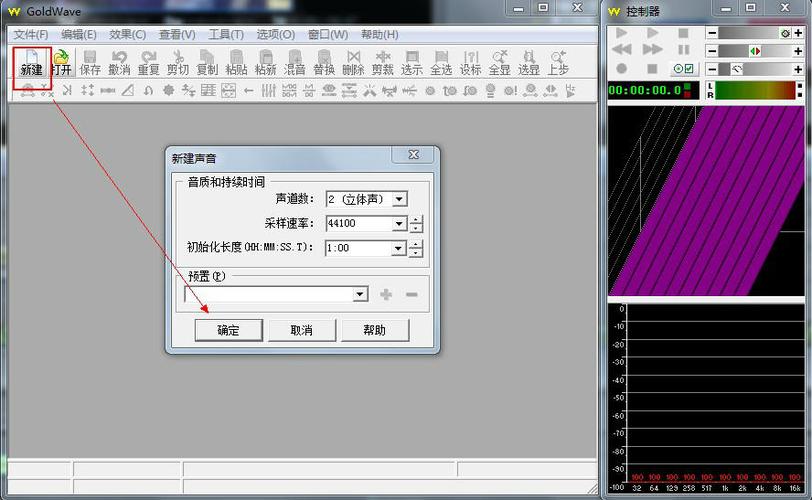Screen dimensions: 812x500
Task: Click the 确定 button in dialog
Action: 228,330
